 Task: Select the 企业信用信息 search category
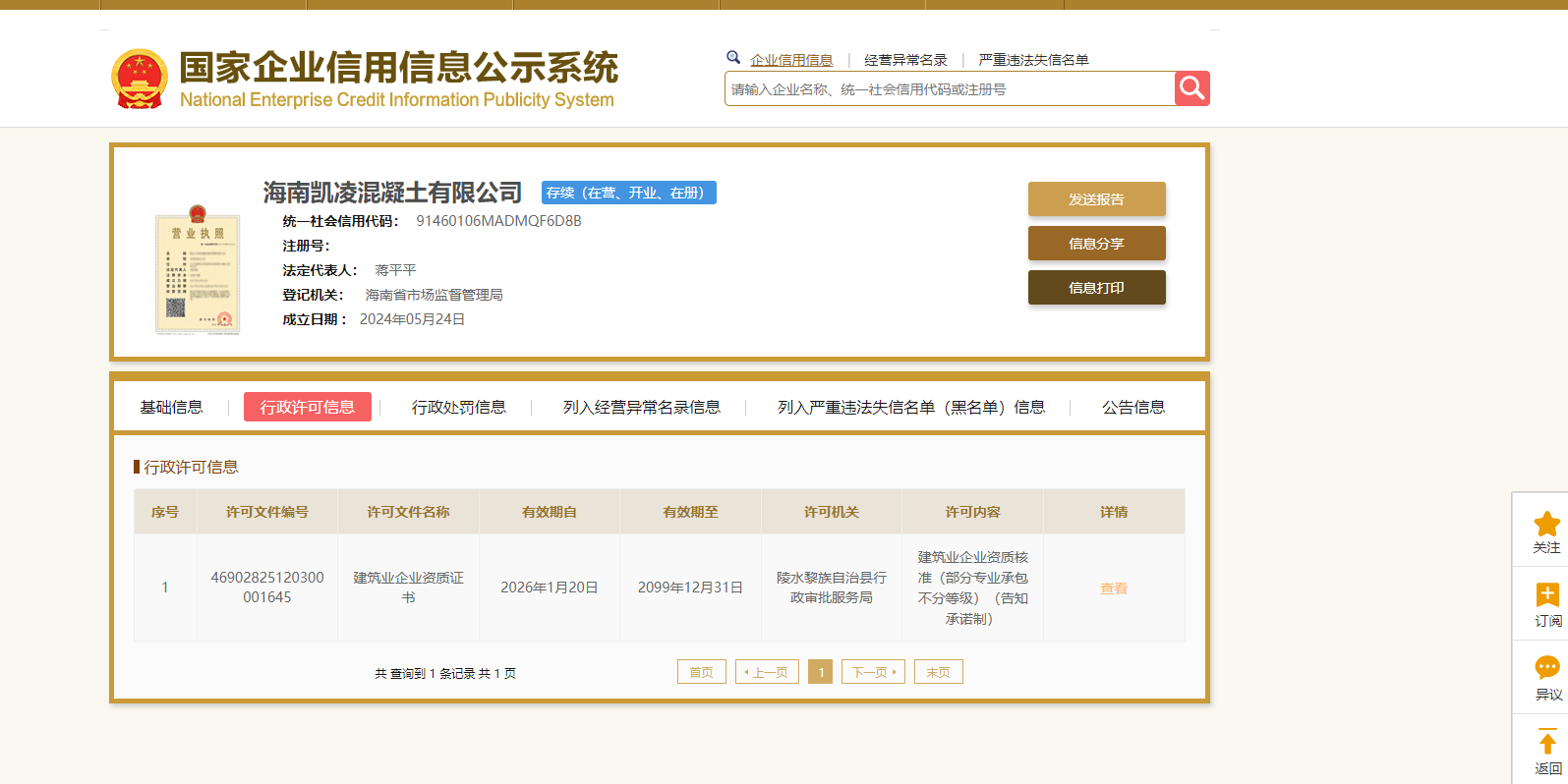tap(791, 60)
